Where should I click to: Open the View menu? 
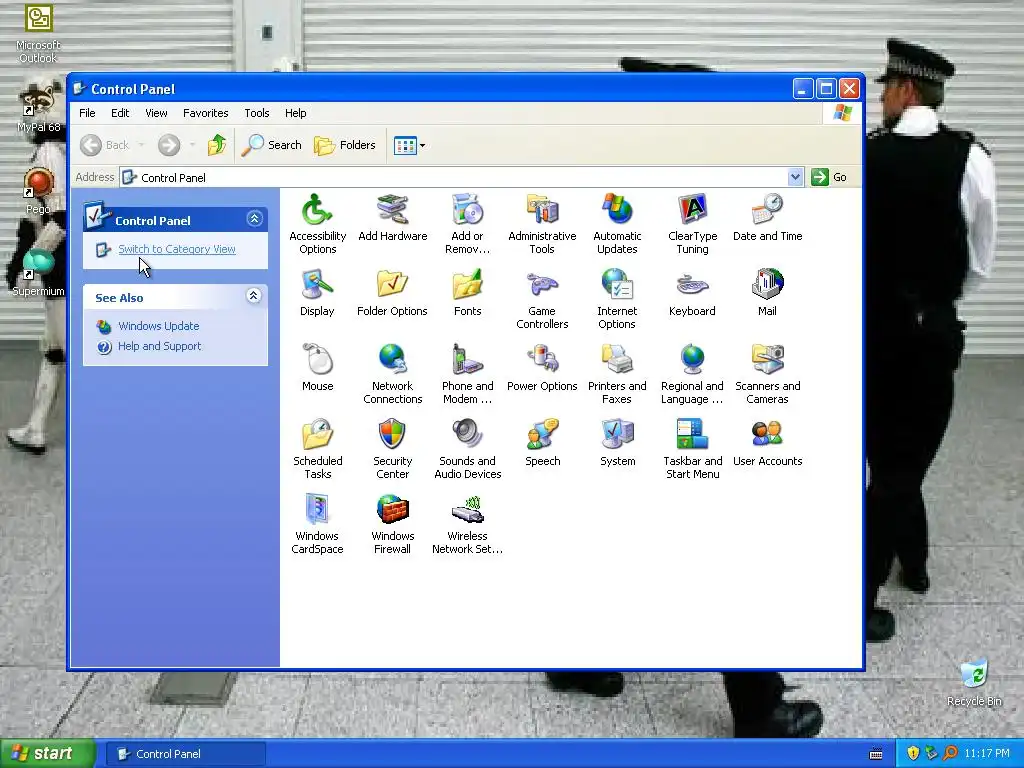(x=156, y=113)
